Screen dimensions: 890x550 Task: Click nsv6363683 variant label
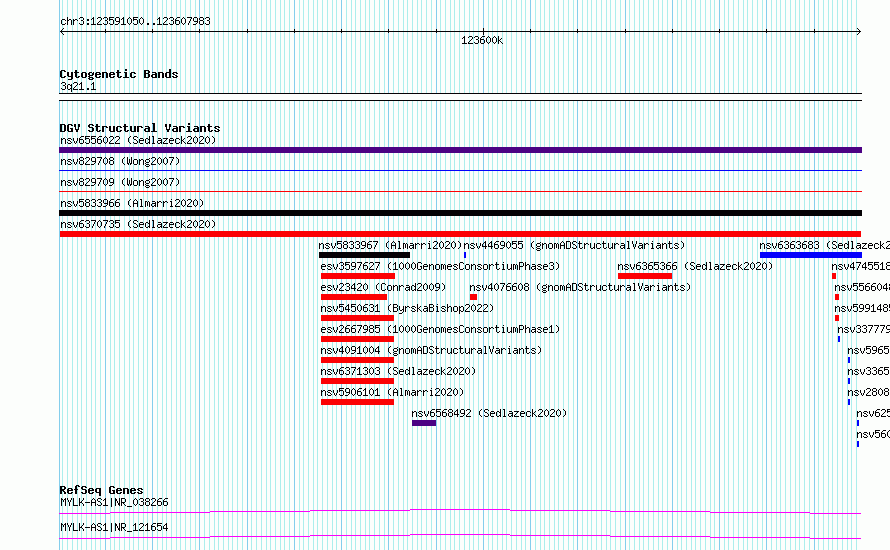click(824, 245)
